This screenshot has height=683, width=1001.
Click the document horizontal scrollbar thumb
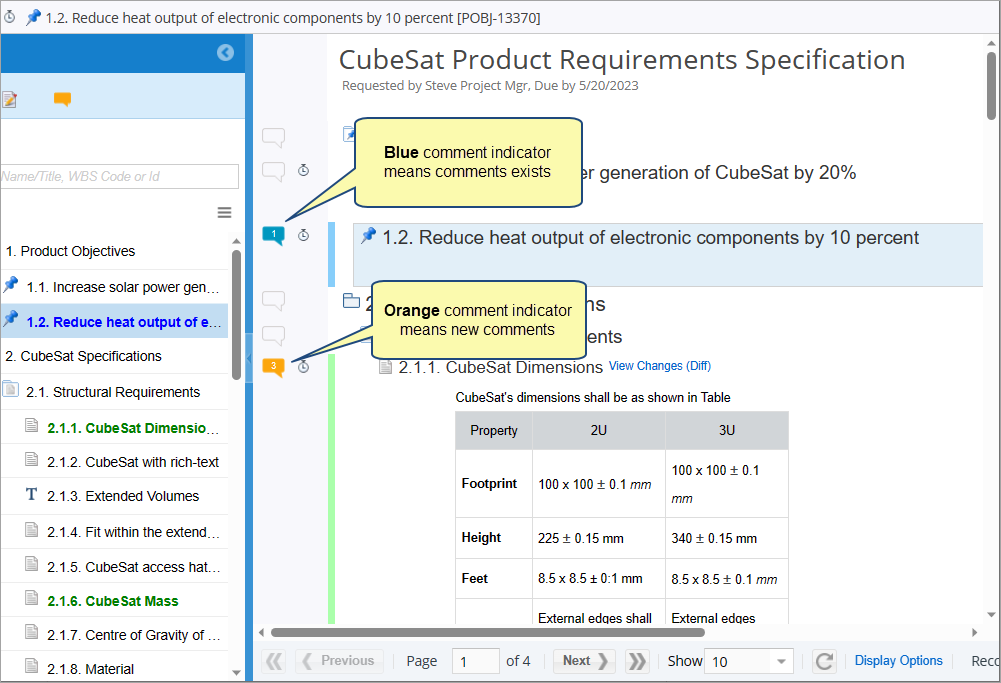click(488, 633)
